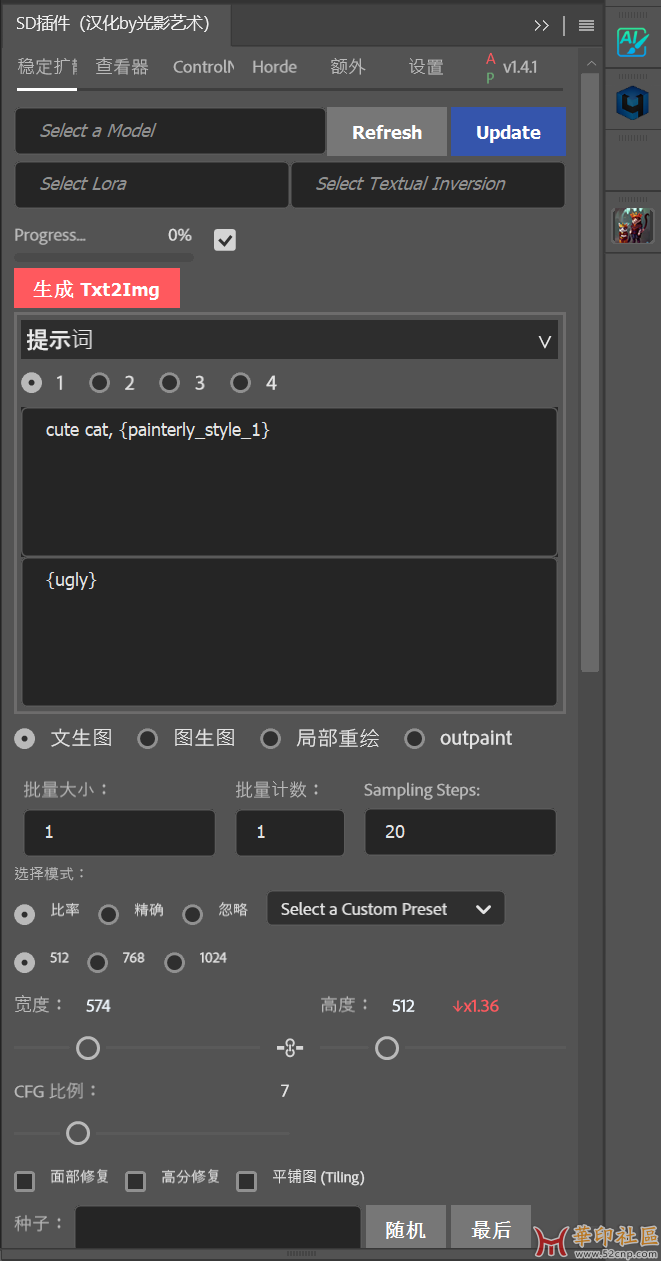Screen dimensions: 661x1261
Task: Click the v1.4.1 version label
Action: pyautogui.click(x=520, y=67)
